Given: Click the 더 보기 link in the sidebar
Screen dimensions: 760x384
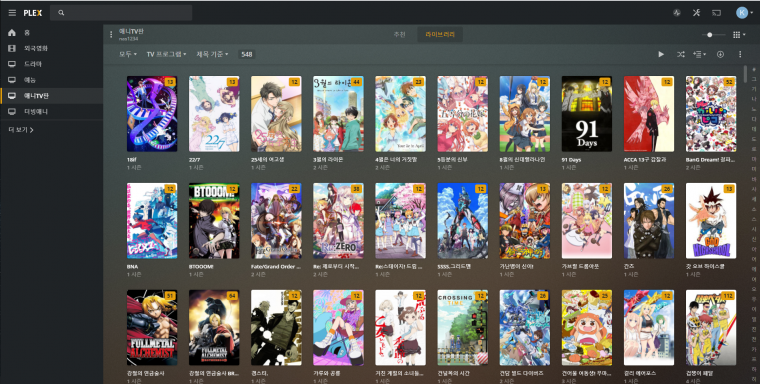Looking at the screenshot, I should pyautogui.click(x=21, y=130).
